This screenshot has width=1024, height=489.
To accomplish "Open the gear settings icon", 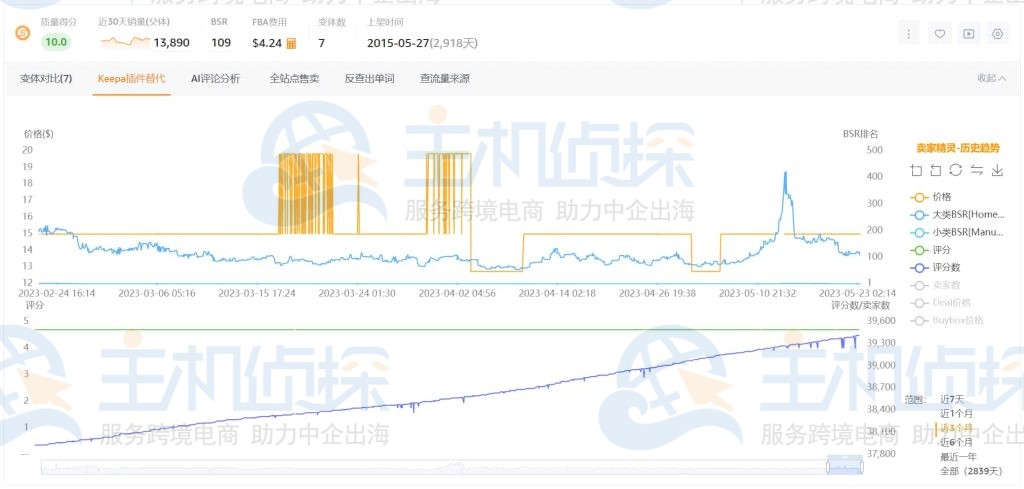I will tap(997, 34).
